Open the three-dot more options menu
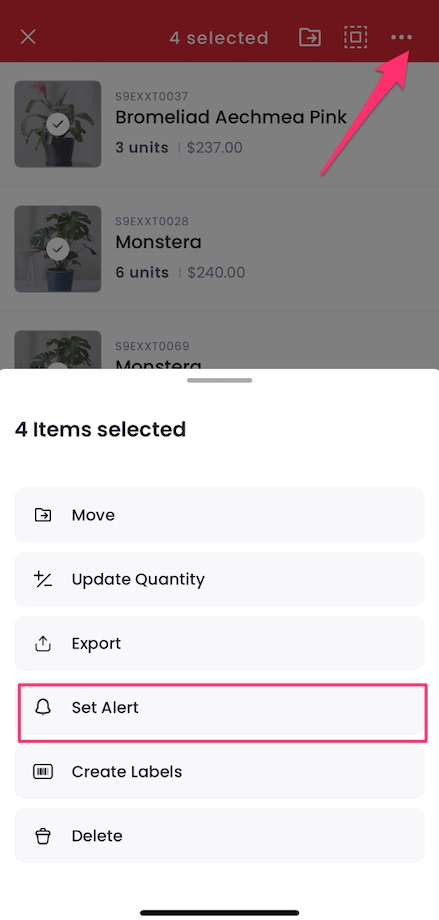439x920 pixels. (401, 38)
